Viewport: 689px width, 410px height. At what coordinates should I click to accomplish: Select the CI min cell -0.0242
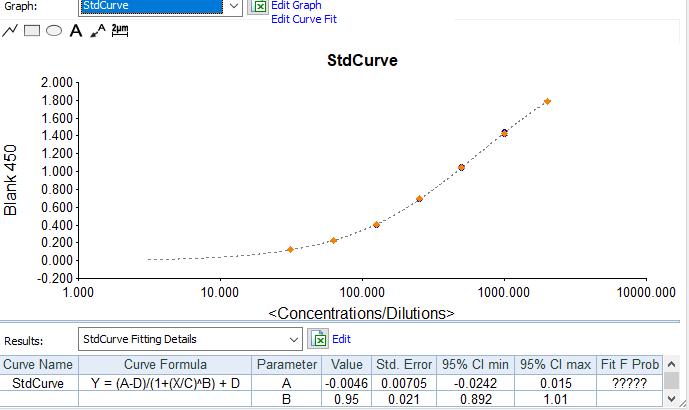point(475,383)
